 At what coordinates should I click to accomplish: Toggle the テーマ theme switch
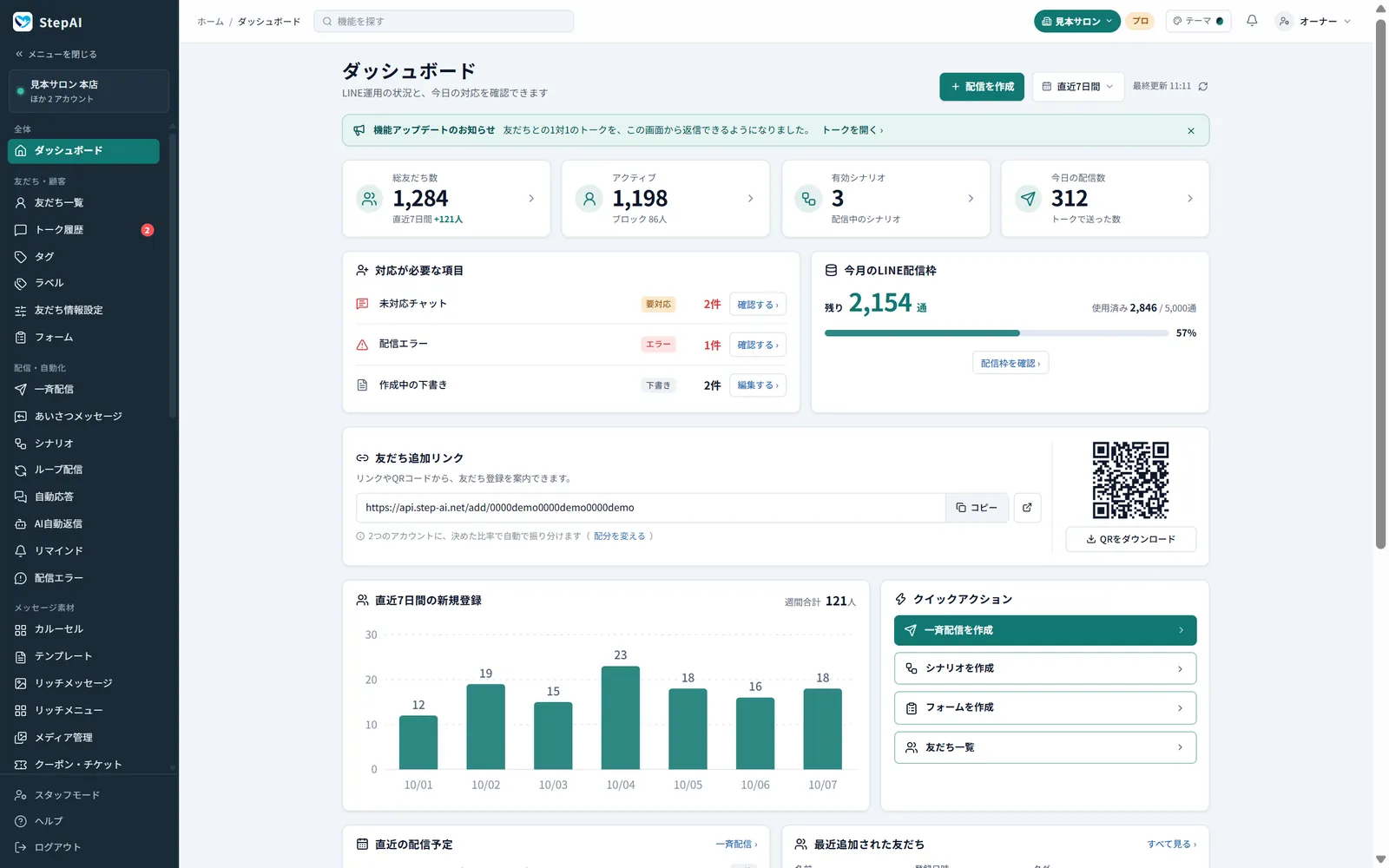tap(1198, 21)
